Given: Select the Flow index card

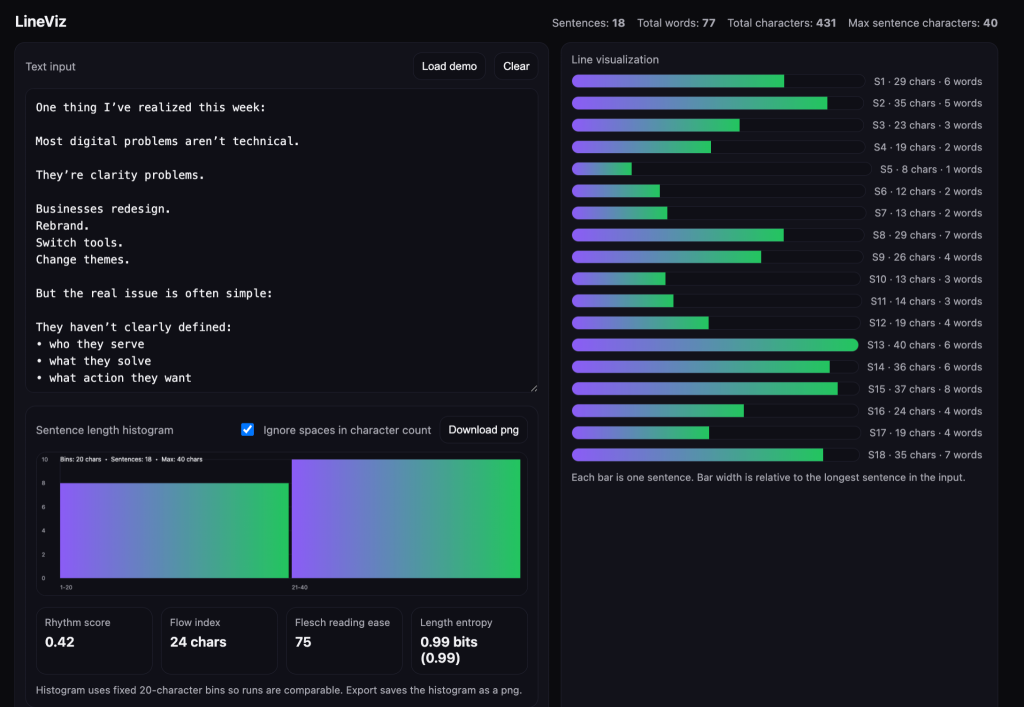Looking at the screenshot, I should 219,640.
